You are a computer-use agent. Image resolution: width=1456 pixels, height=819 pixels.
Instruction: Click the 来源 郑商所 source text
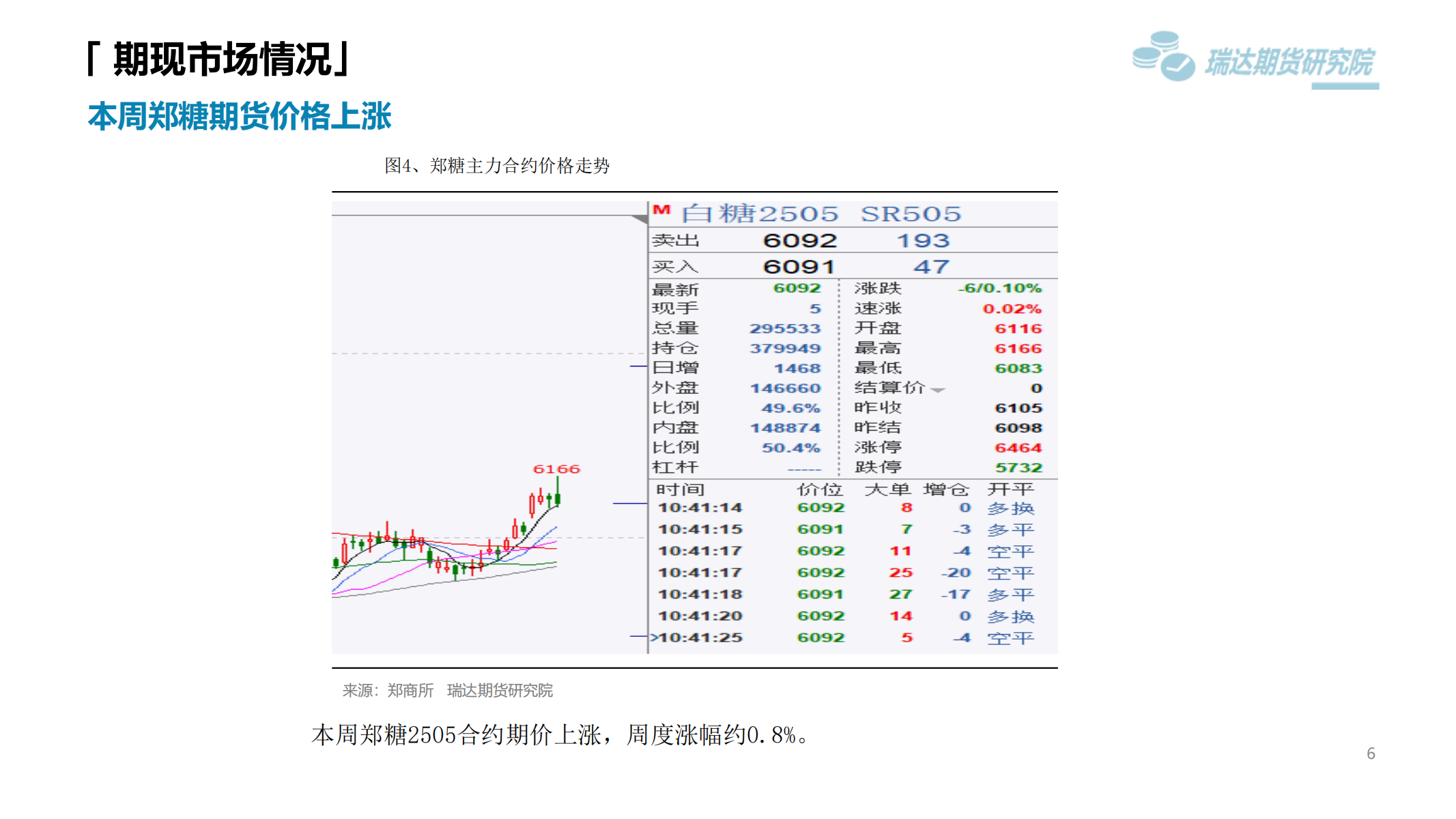(x=388, y=691)
